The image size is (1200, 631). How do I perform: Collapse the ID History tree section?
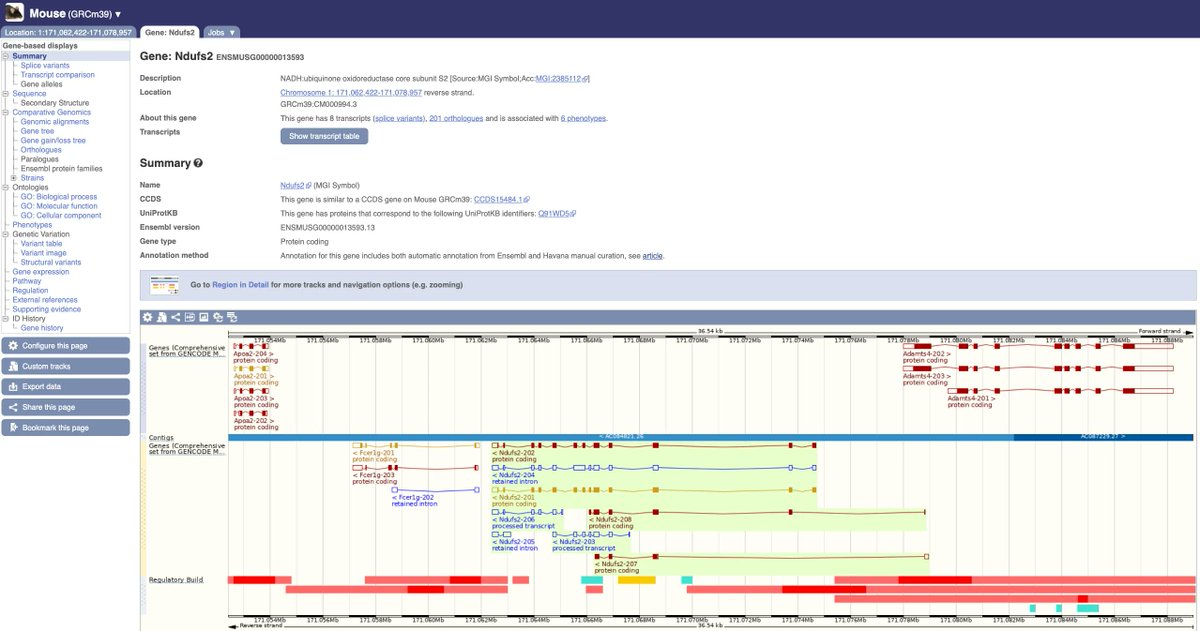pos(5,319)
